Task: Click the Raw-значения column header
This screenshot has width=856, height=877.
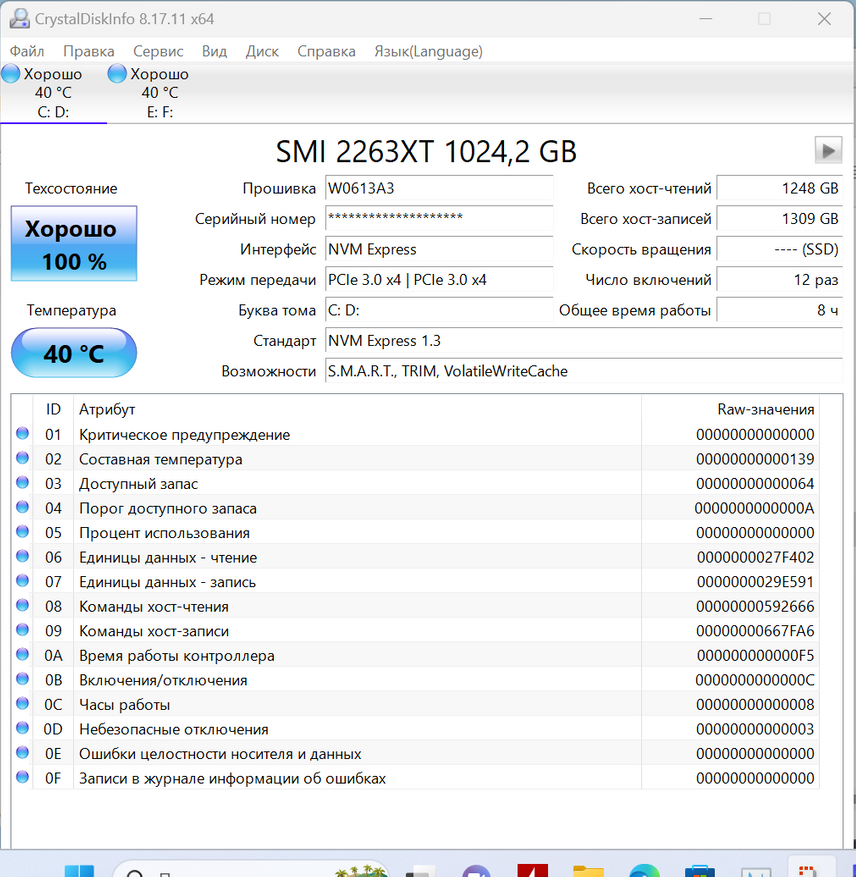Action: tap(765, 409)
